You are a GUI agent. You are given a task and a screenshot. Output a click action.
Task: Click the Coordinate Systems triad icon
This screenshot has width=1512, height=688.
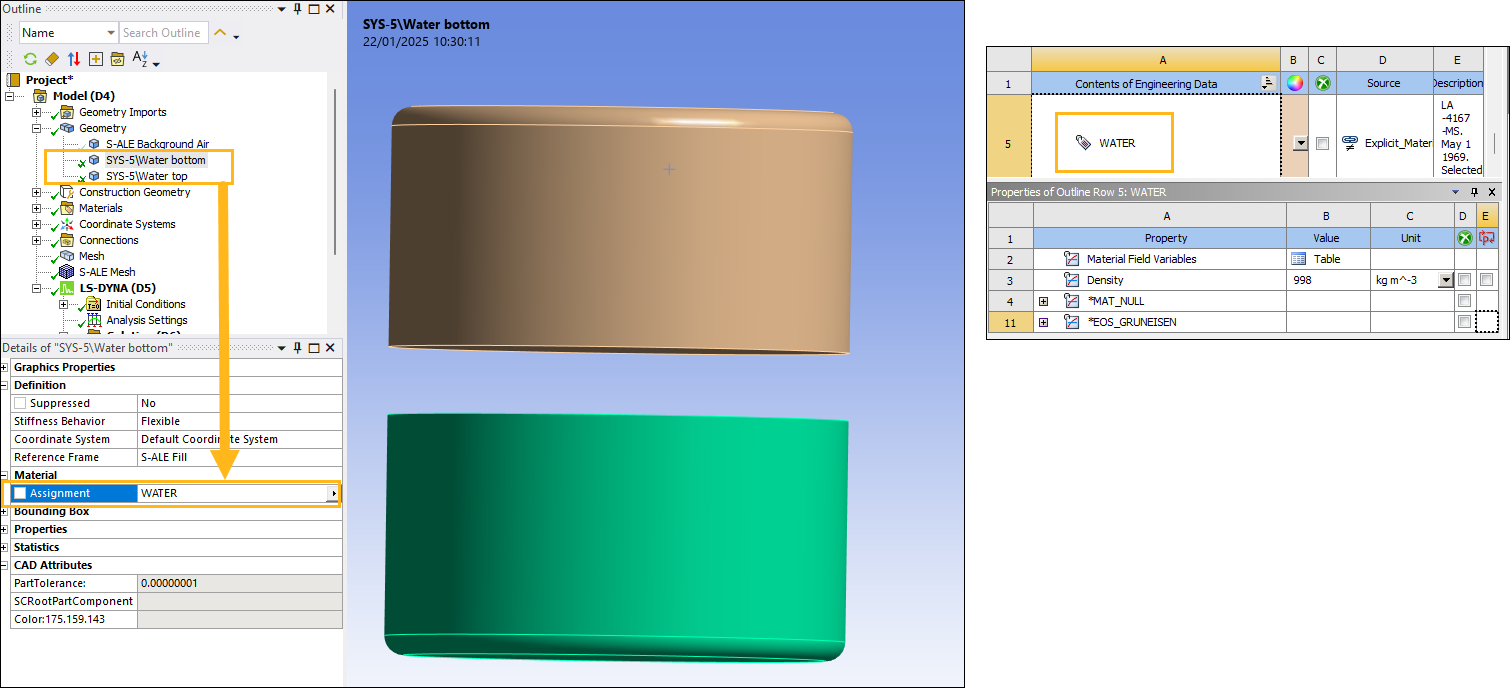click(x=67, y=224)
